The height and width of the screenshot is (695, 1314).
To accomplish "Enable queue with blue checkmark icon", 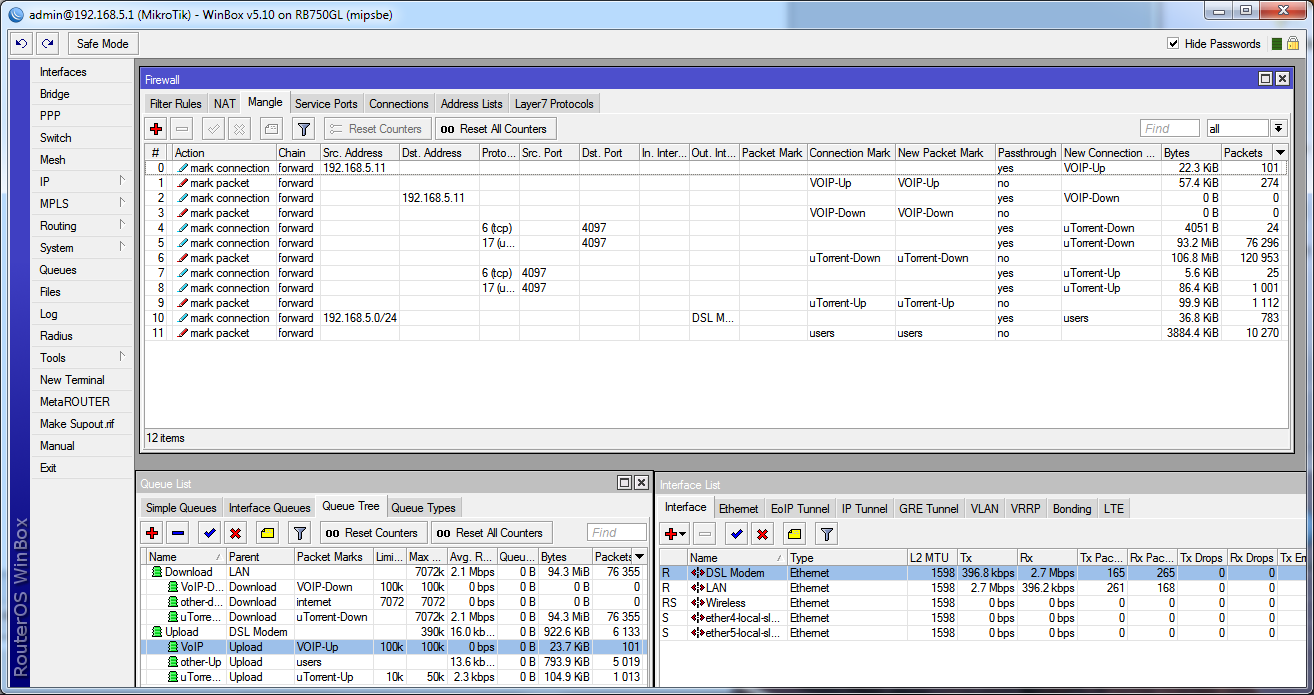I will click(x=209, y=533).
